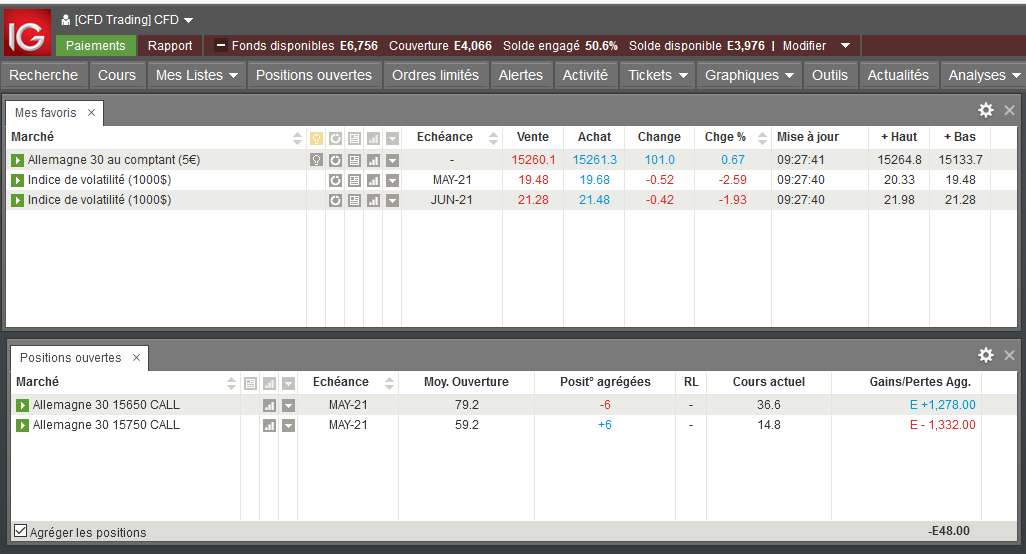Image resolution: width=1026 pixels, height=554 pixels.
Task: Click the alert bulb icon for Allemagne 30 au comptant
Action: click(x=316, y=160)
